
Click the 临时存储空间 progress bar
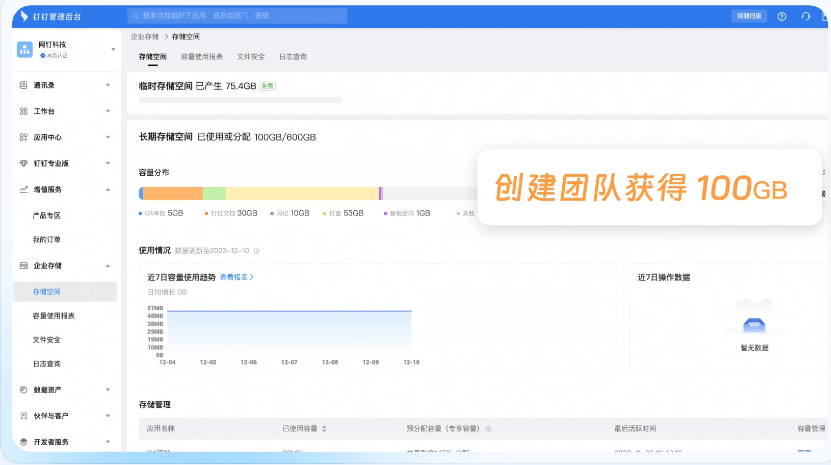(240, 100)
